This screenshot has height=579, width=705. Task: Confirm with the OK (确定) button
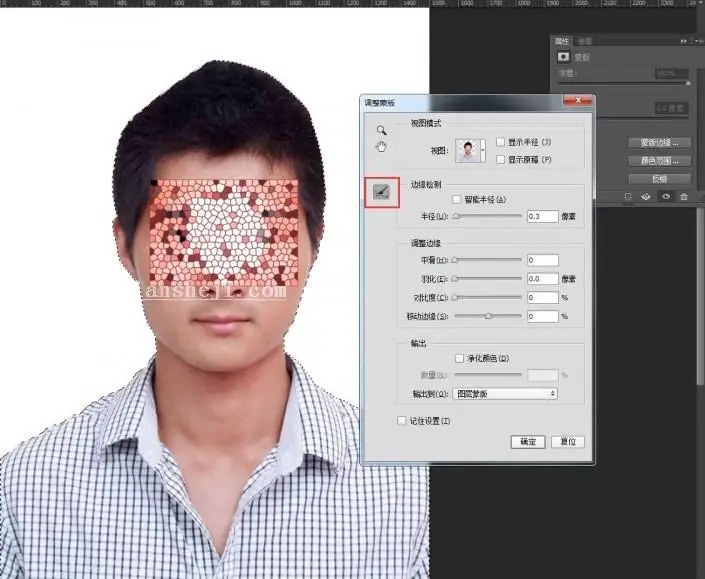528,442
